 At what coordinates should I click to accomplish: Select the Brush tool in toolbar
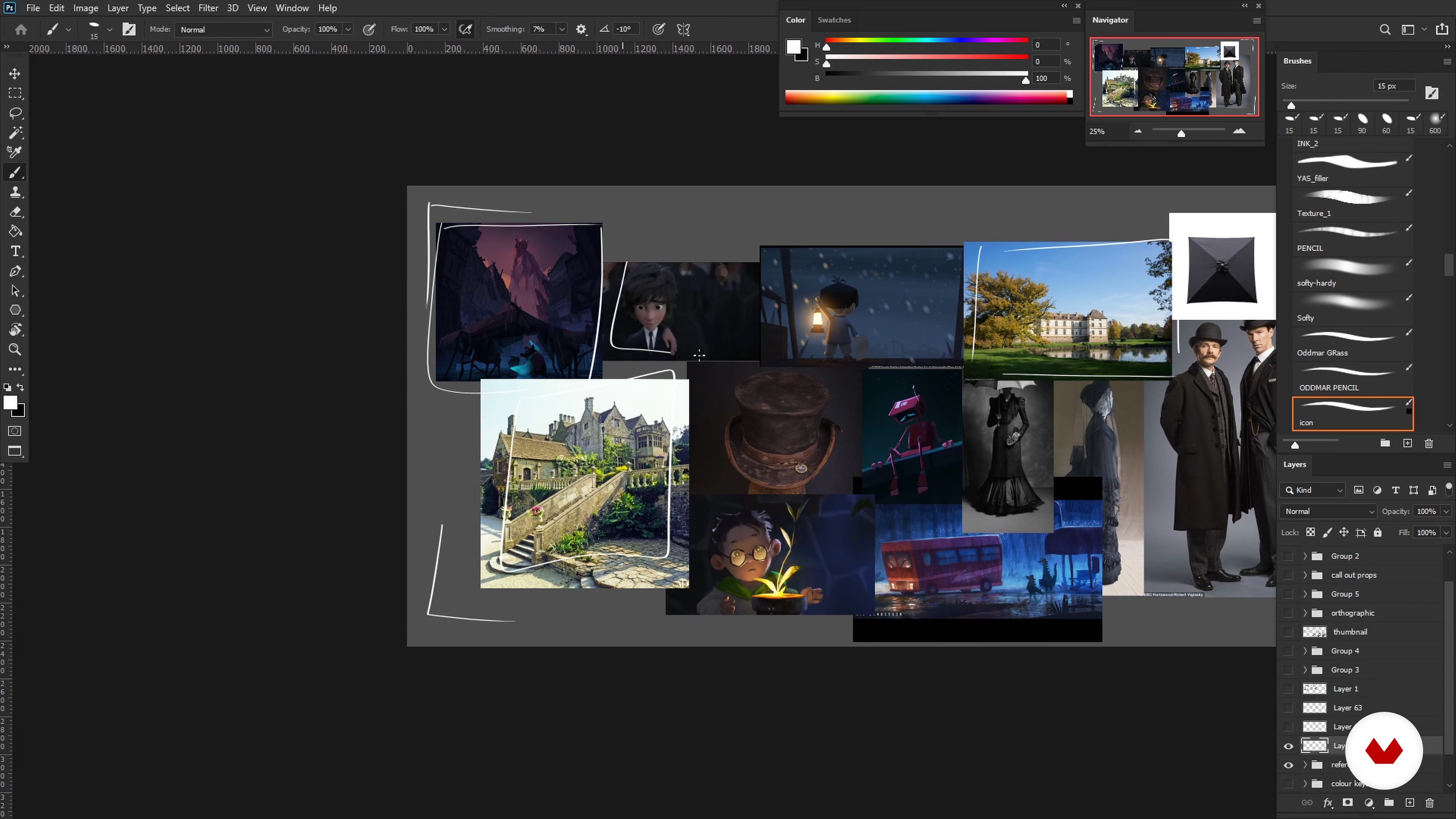coord(15,173)
